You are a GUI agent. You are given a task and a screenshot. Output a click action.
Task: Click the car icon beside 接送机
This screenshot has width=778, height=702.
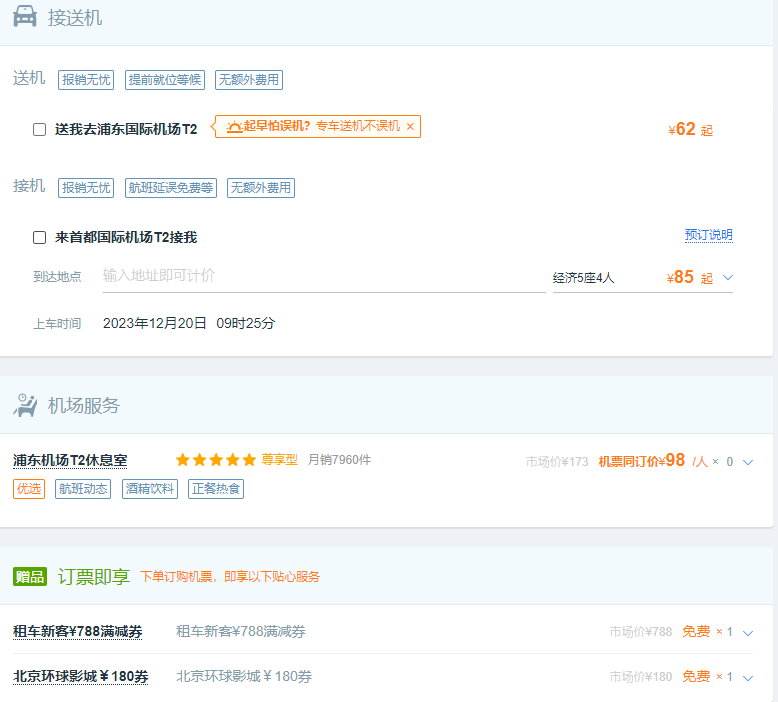[x=25, y=16]
